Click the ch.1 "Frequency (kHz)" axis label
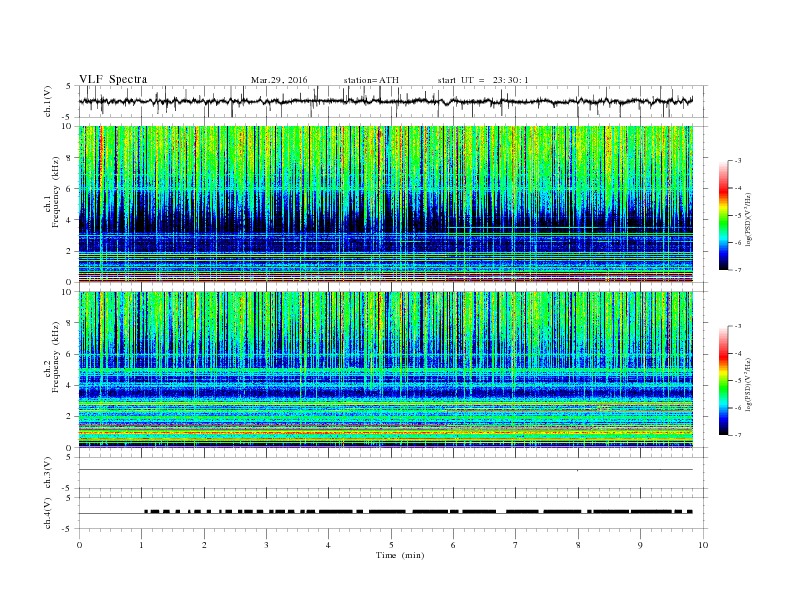 point(56,192)
